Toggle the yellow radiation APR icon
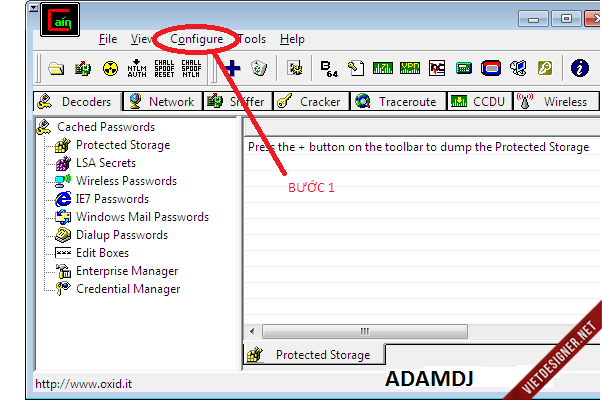 (x=110, y=69)
